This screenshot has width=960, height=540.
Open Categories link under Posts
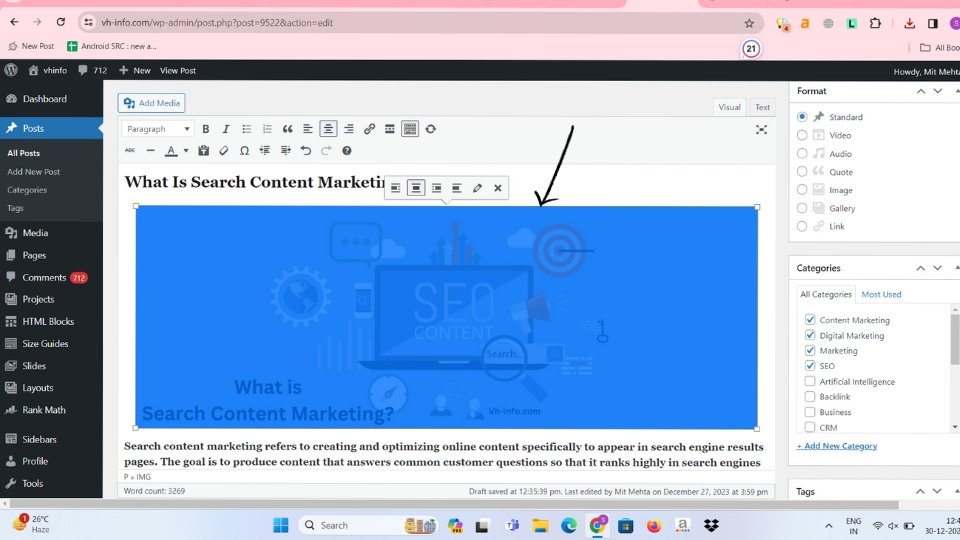[x=27, y=190]
